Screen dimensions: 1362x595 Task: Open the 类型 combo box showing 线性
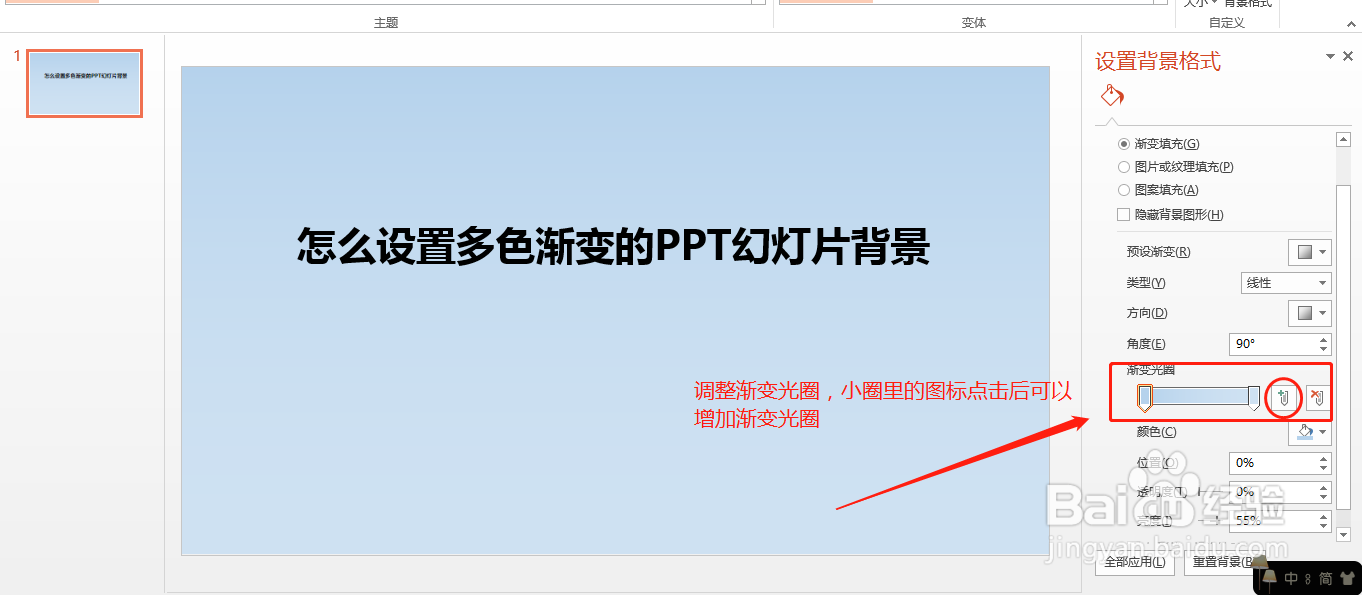coord(1286,283)
